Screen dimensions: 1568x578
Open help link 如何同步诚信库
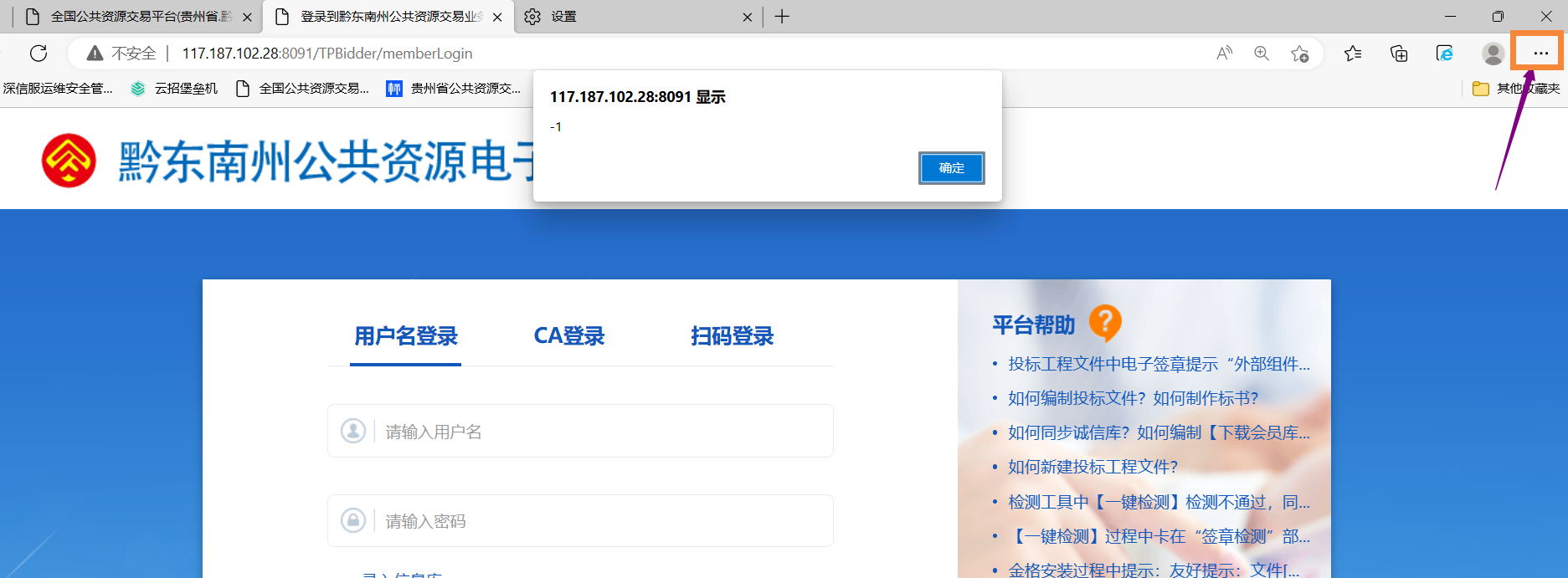coord(1159,432)
